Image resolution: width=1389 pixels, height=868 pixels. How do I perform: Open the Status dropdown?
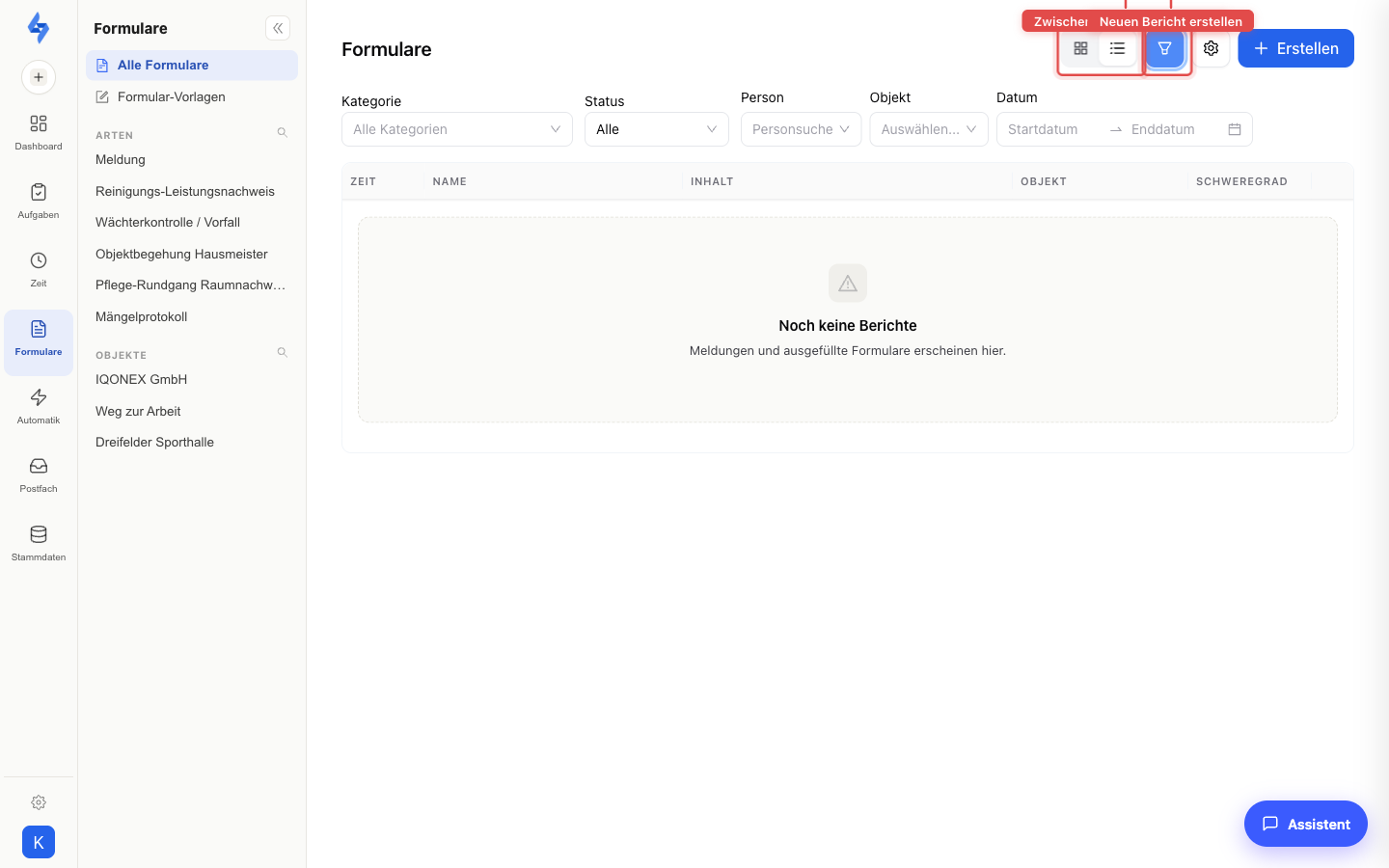[x=657, y=129]
